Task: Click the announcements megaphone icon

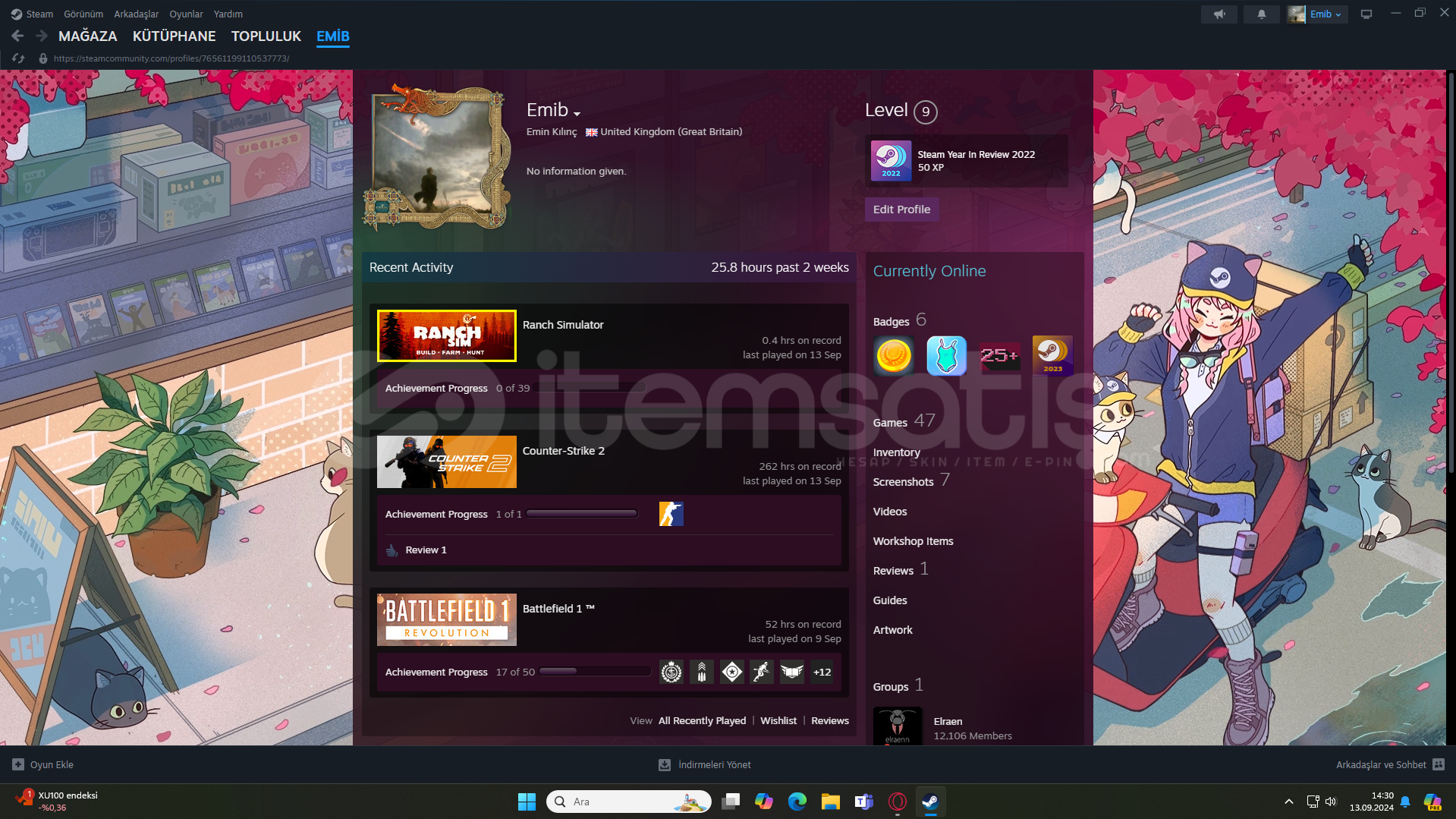Action: coord(1219,14)
